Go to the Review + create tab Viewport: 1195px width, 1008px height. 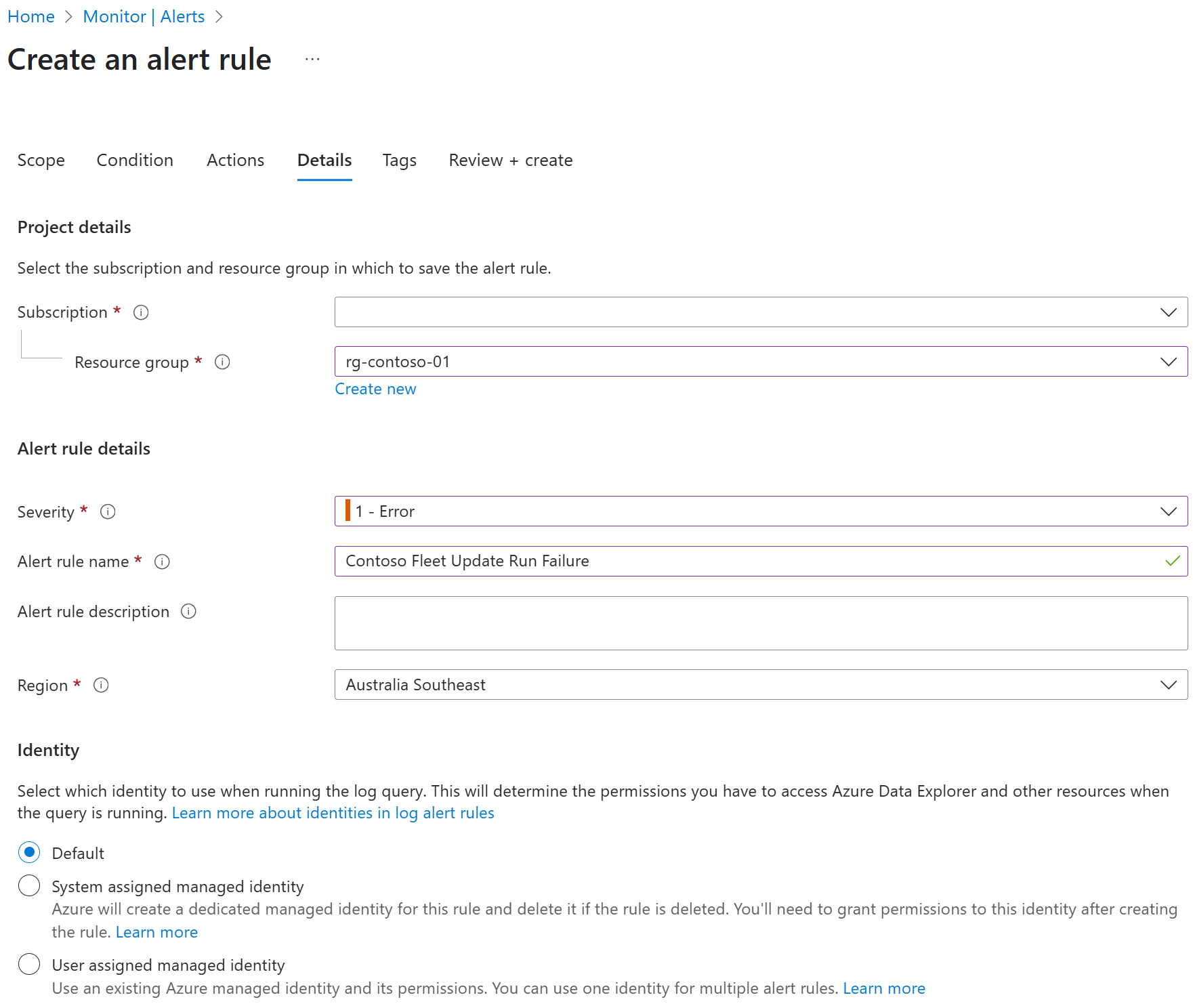pyautogui.click(x=511, y=161)
